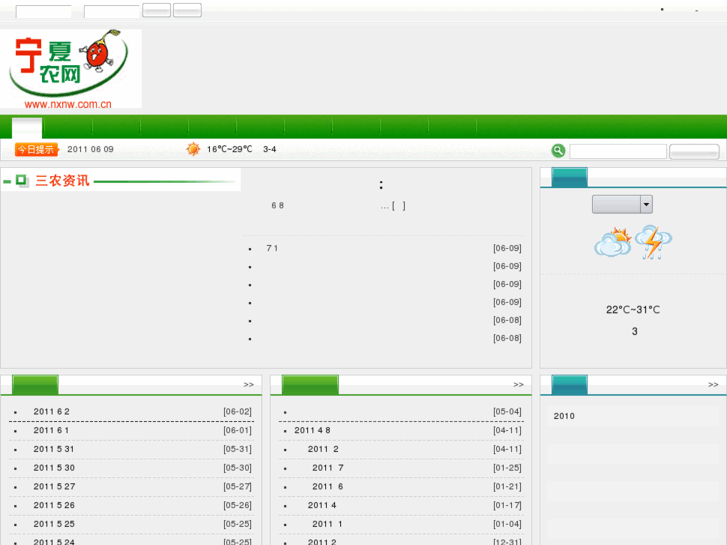Screen dimensions: 727x545
Task: Click the Ningxia Nongwang logo image
Action: [70, 69]
